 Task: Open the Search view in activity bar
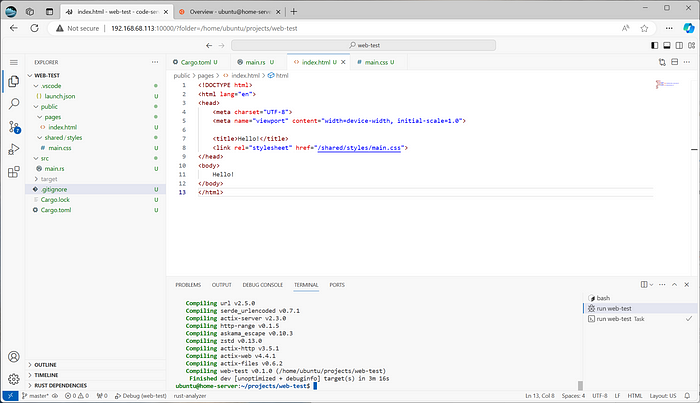14,104
